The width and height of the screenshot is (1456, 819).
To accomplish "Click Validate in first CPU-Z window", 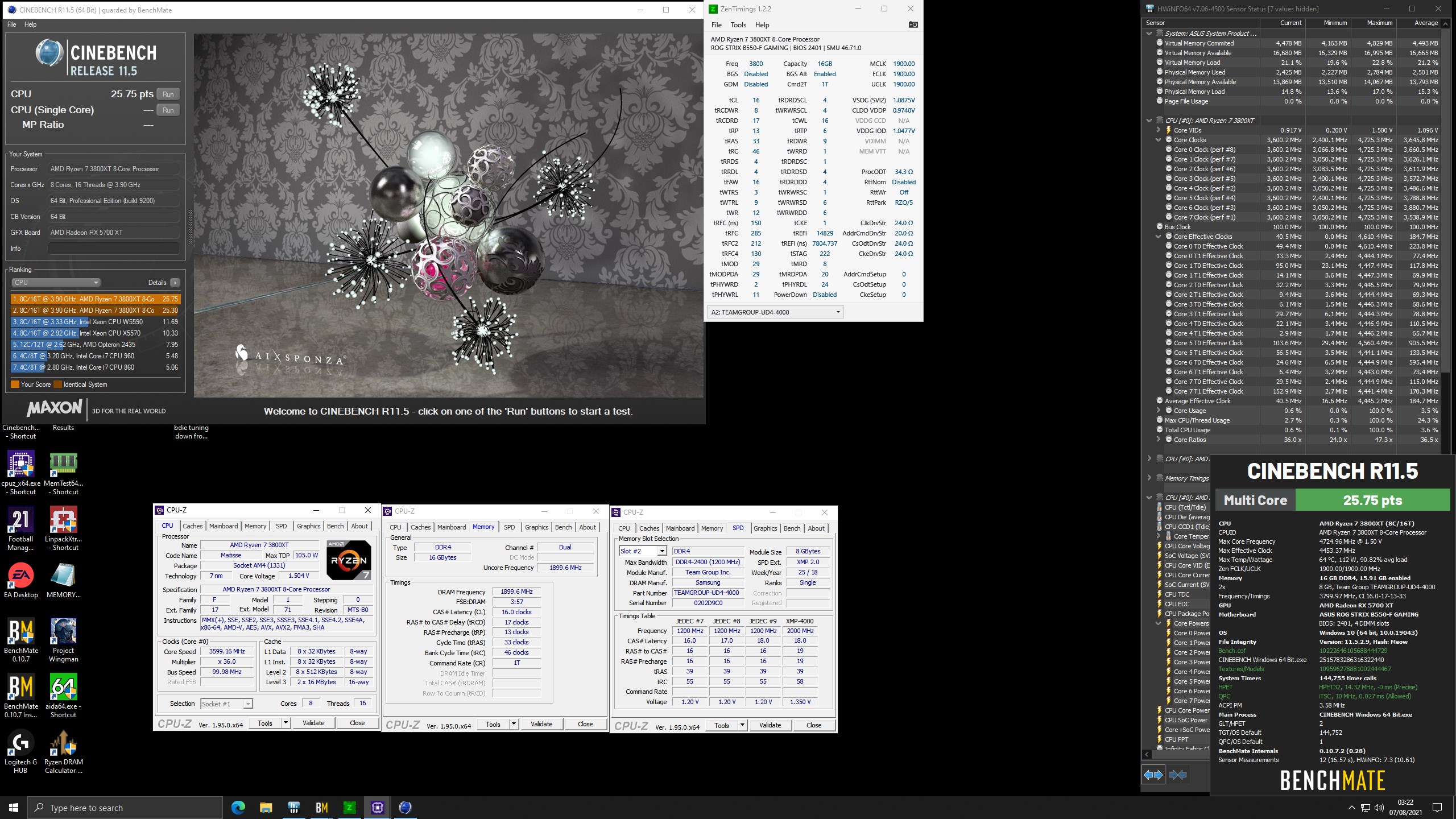I will (x=313, y=723).
